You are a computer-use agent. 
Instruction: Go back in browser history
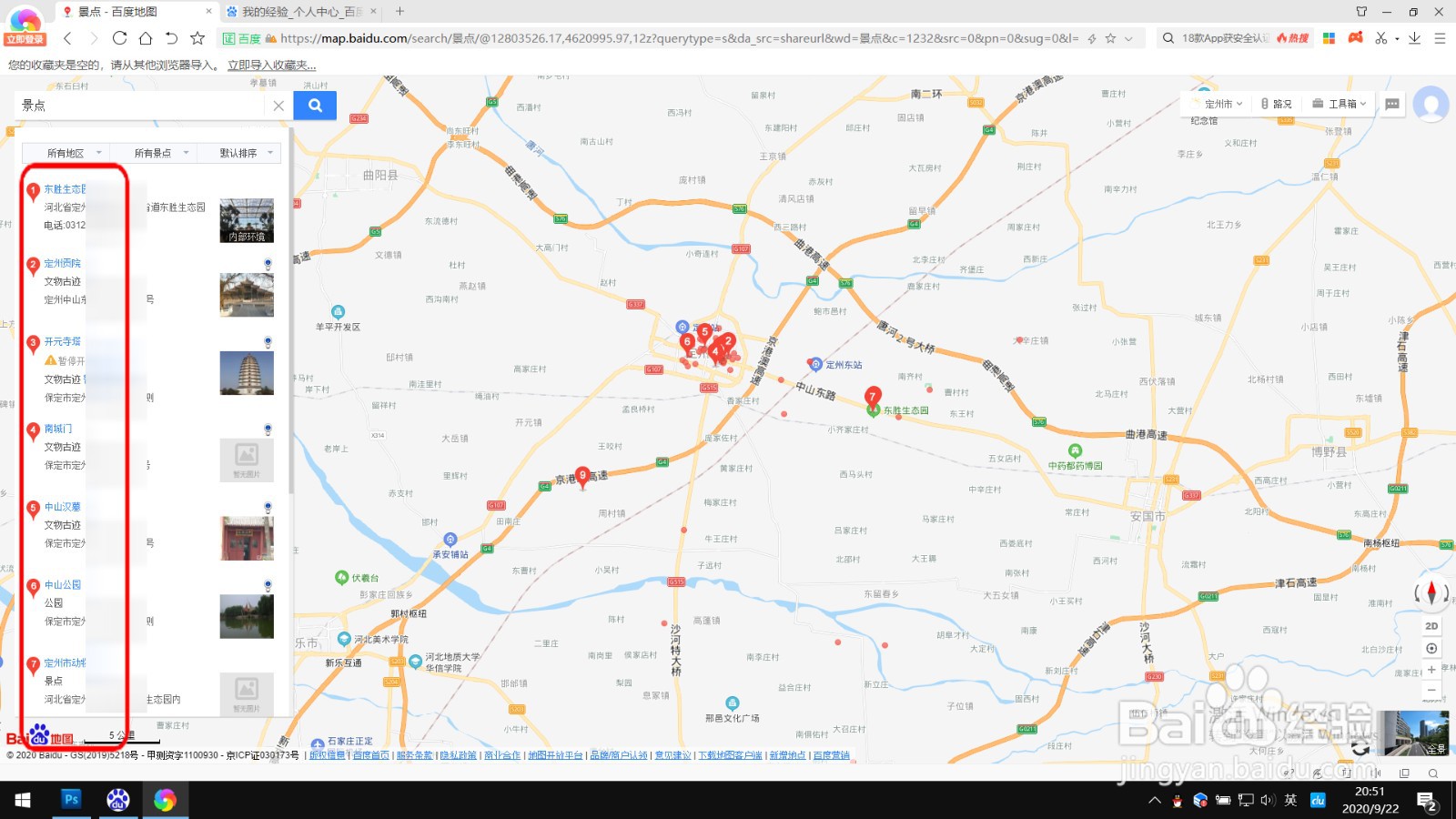[67, 38]
